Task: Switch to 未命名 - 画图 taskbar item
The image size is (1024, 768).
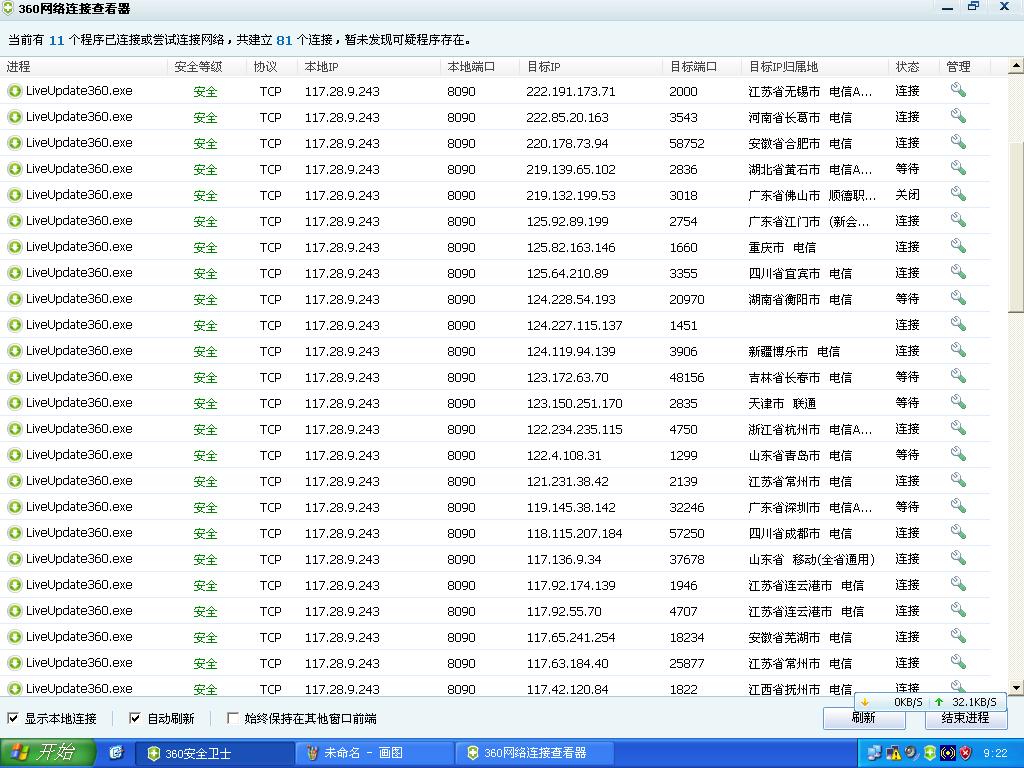Action: point(374,754)
